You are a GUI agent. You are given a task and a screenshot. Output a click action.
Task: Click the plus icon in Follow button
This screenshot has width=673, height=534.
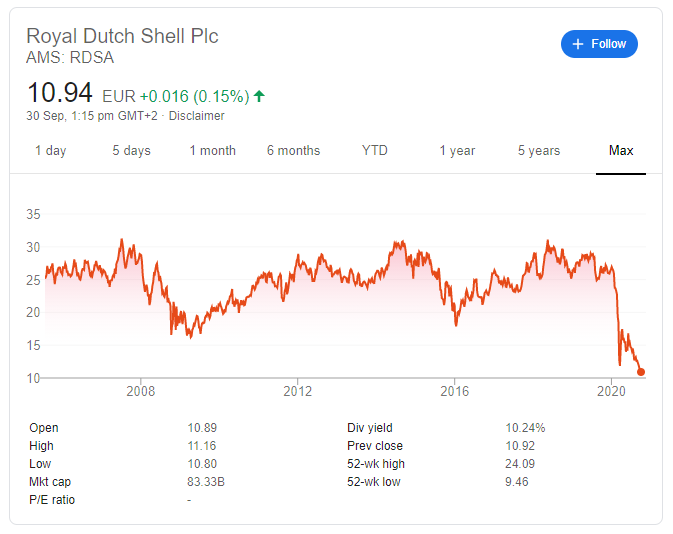pyautogui.click(x=578, y=44)
